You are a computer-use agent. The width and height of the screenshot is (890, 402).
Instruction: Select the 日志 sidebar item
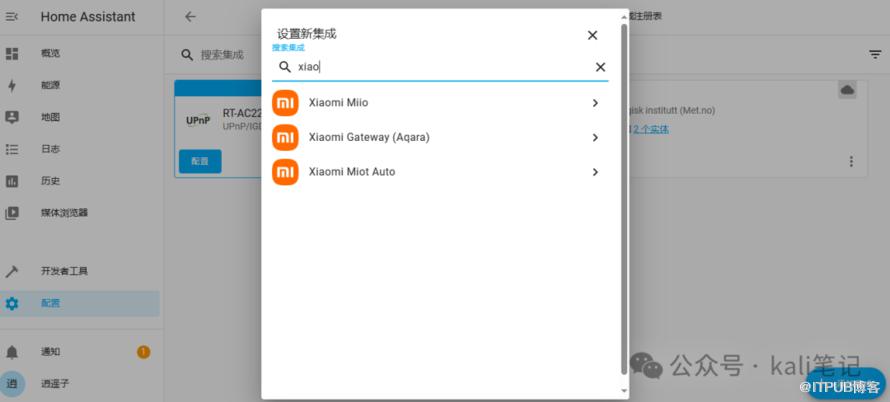79,149
